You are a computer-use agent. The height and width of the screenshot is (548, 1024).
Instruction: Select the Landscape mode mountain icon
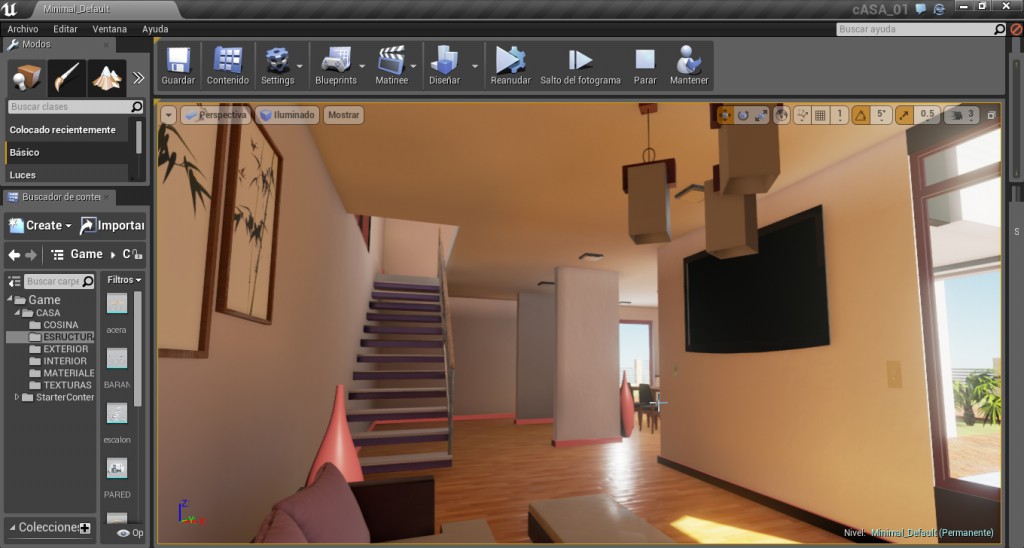click(106, 78)
